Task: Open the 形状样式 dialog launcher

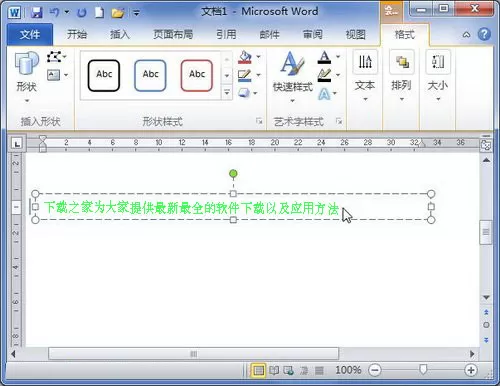Action: point(259,121)
